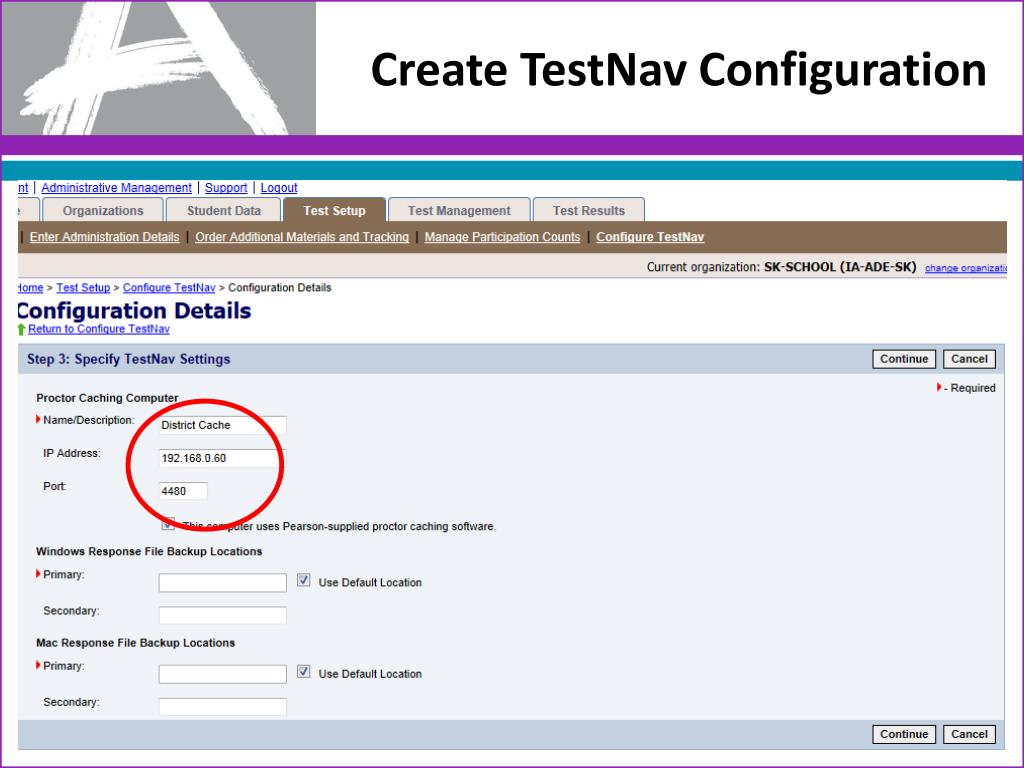
Task: Open the Test Management tab
Action: coord(459,210)
